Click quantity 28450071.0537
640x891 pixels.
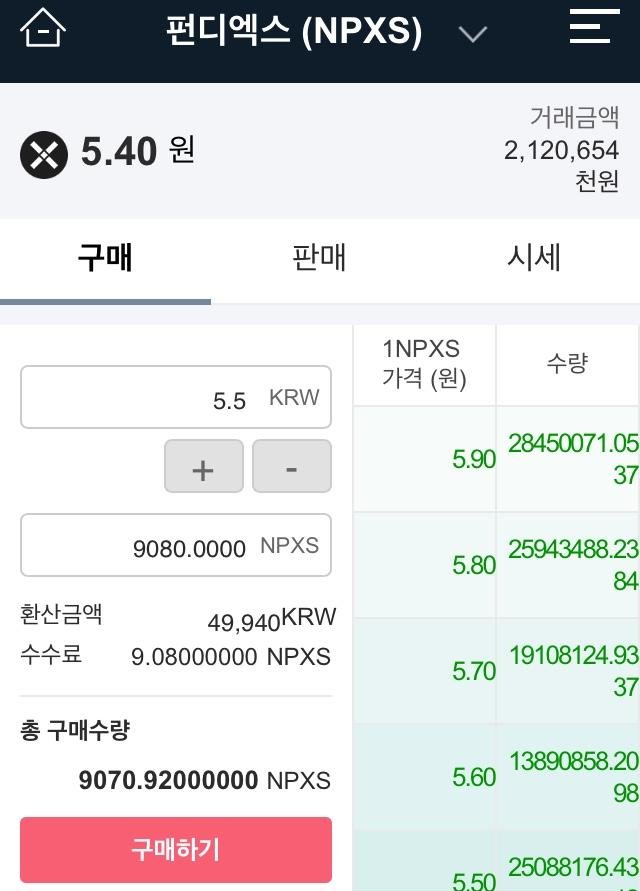click(573, 459)
